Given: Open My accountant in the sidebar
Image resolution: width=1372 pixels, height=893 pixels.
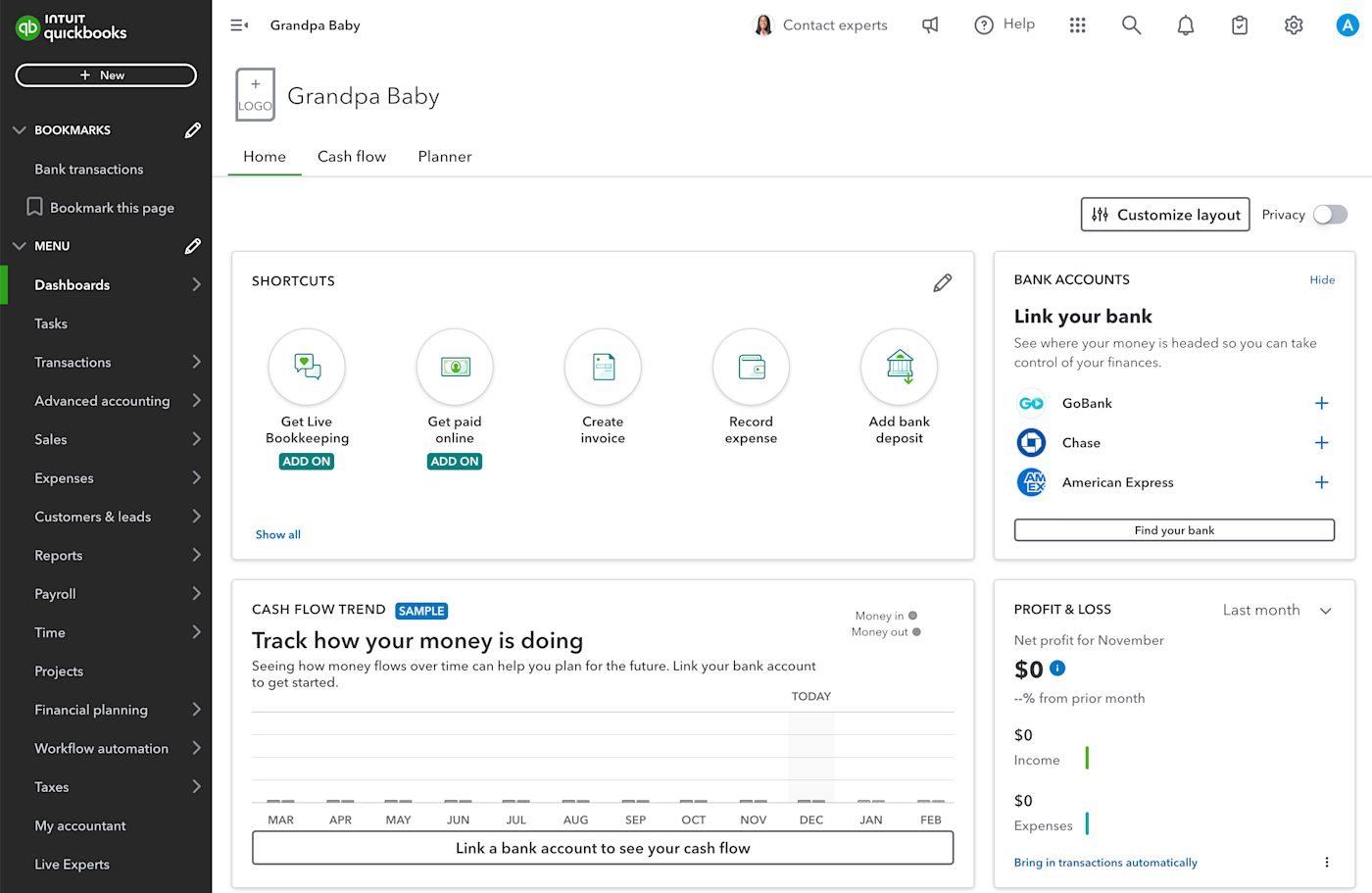Looking at the screenshot, I should pyautogui.click(x=80, y=825).
